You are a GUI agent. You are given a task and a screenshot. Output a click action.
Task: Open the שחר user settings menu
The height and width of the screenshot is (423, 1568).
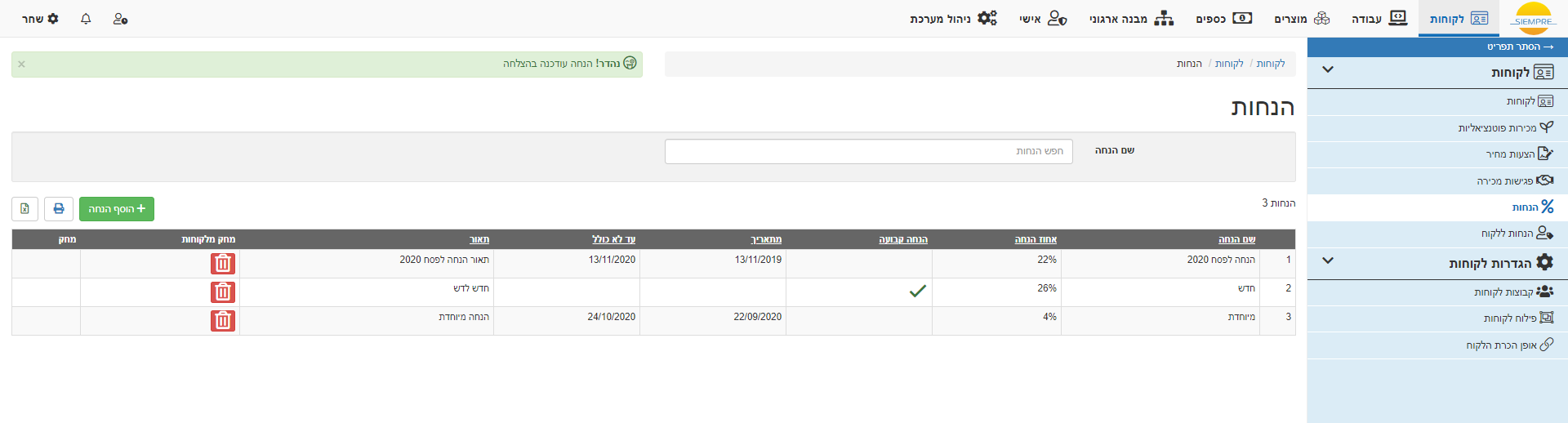tap(40, 18)
